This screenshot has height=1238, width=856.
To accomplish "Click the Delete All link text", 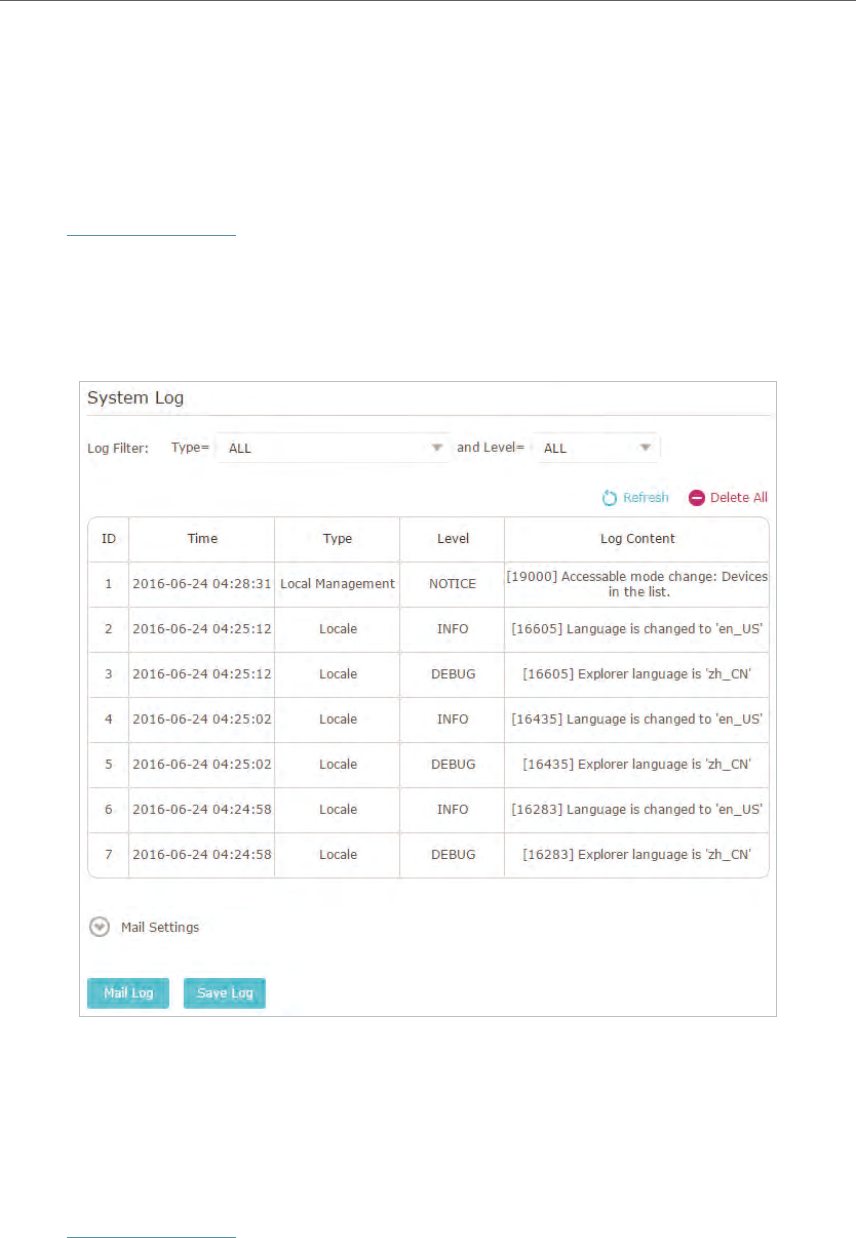I will click(x=739, y=497).
